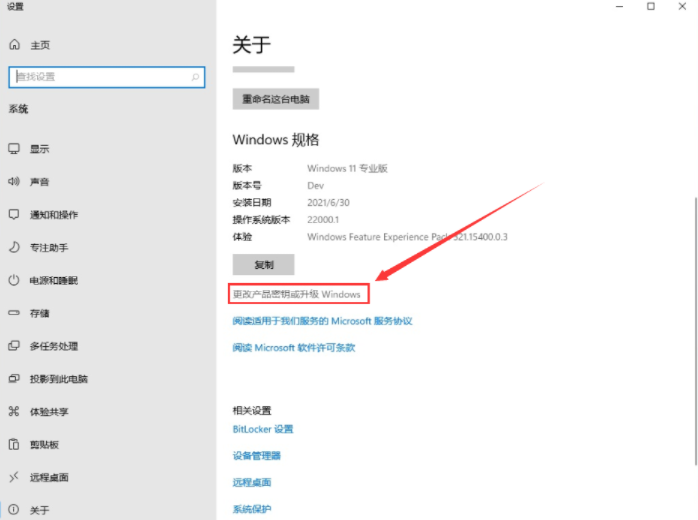This screenshot has width=698, height=520.
Task: Click Change product key or upgrade Windows link
Action: (x=296, y=294)
